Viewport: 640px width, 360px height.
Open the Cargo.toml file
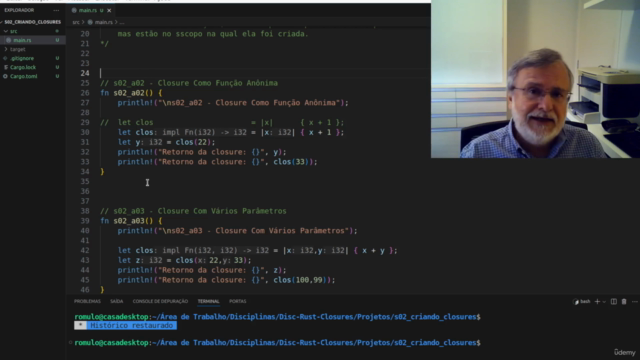click(24, 76)
